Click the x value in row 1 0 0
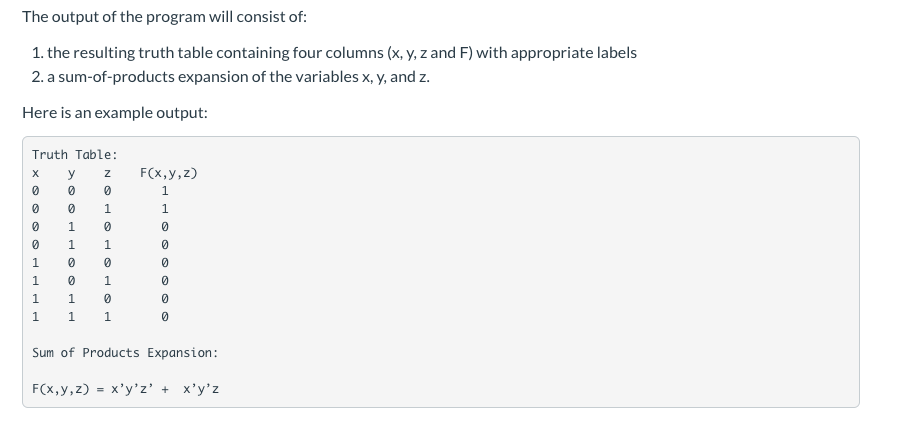This screenshot has height=421, width=923. (35, 263)
